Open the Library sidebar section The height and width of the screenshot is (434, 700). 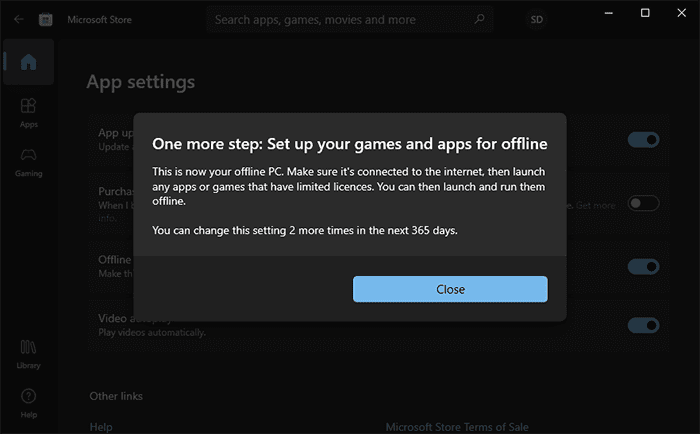tap(29, 355)
